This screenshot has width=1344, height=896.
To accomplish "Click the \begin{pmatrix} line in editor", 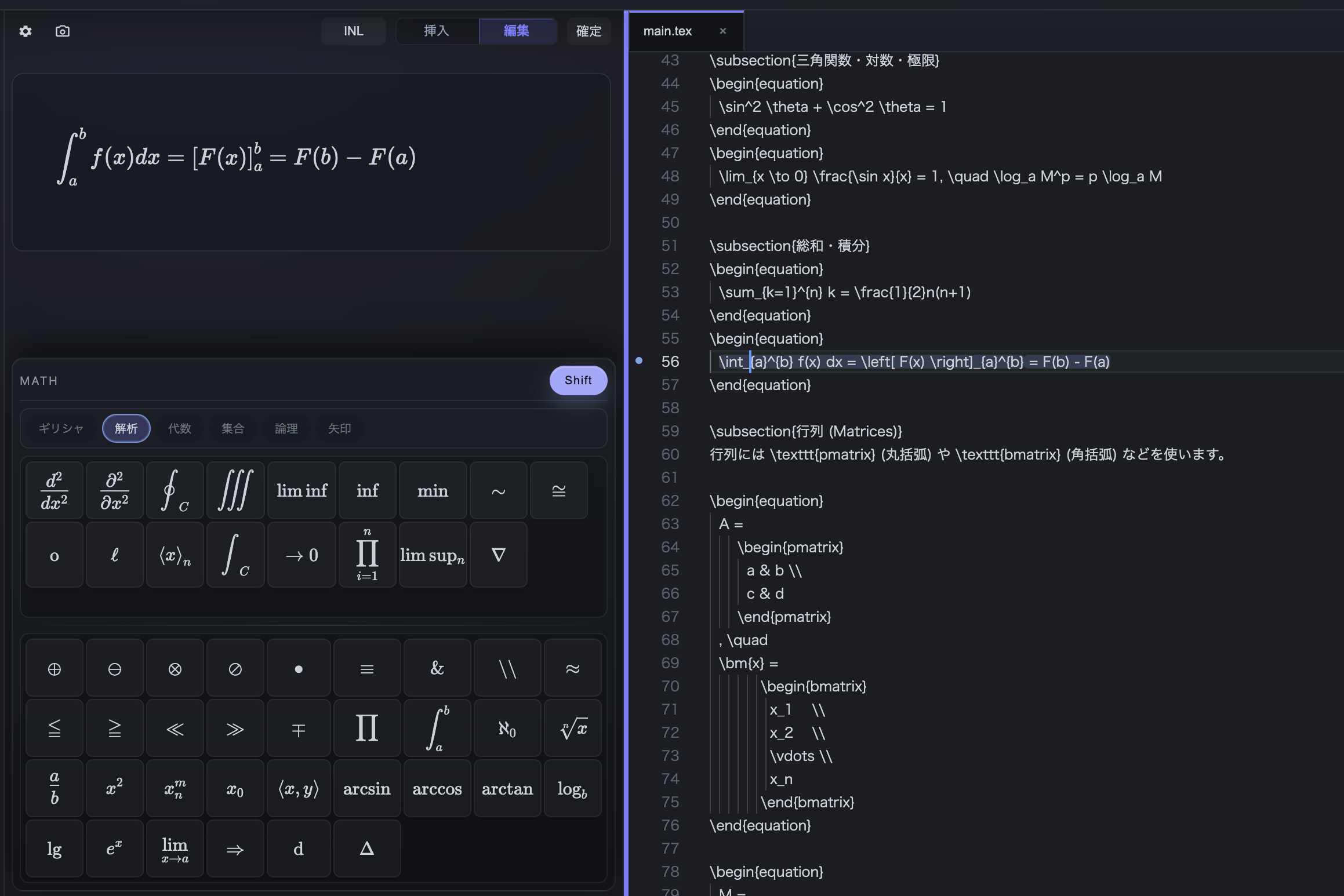I will [790, 547].
